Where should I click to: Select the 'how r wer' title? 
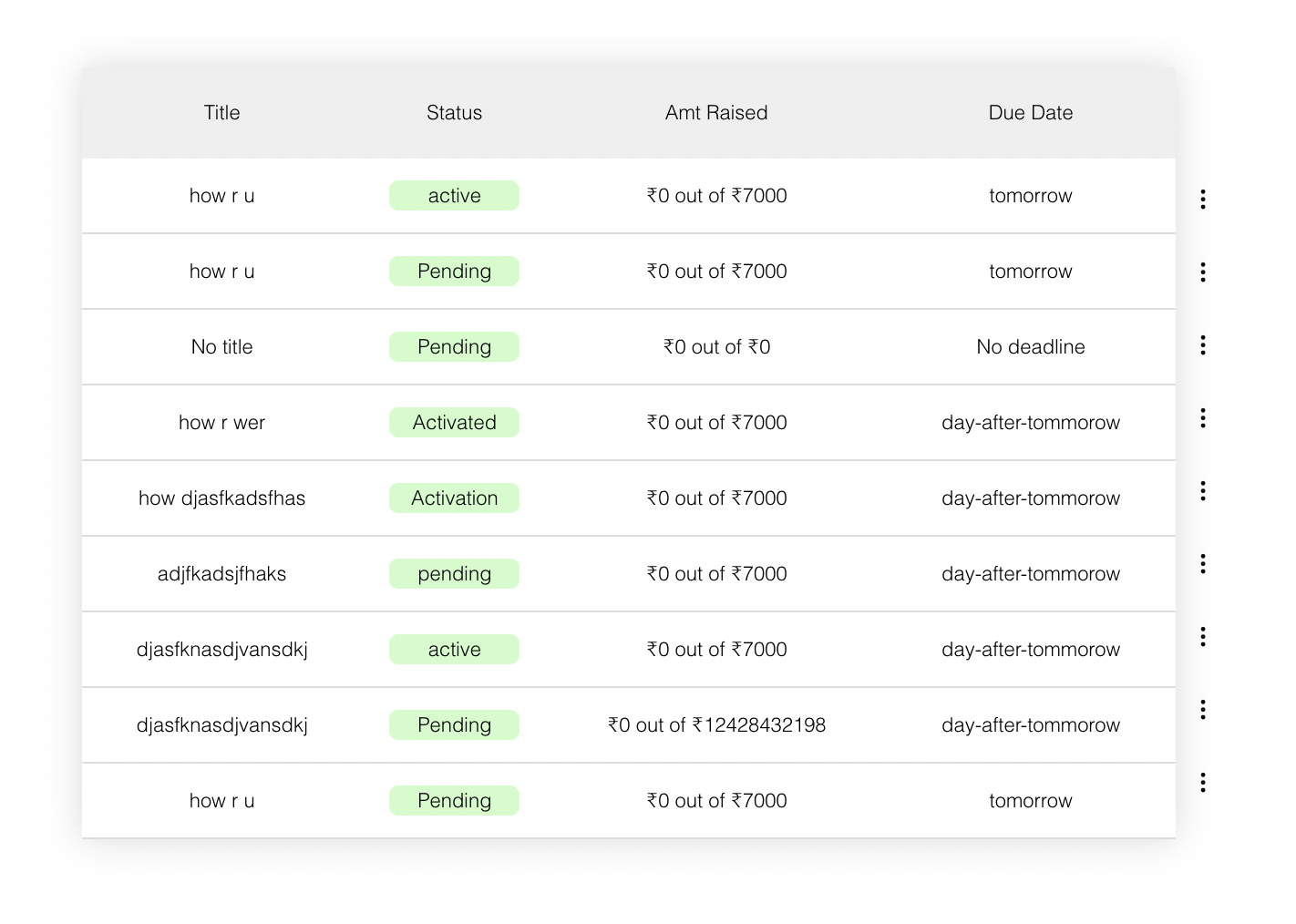click(x=221, y=422)
